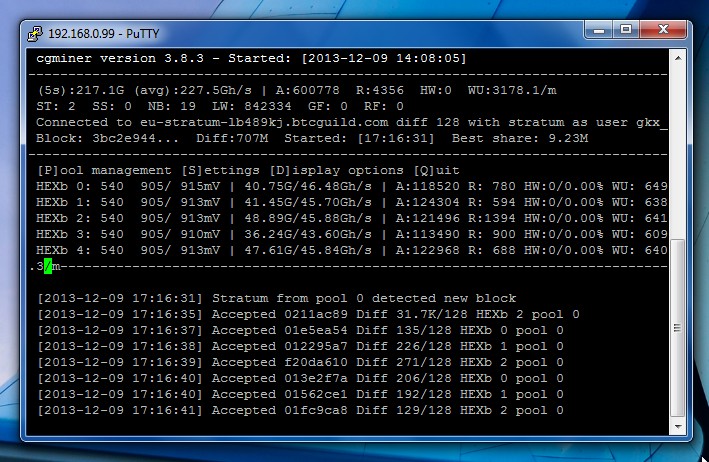Click the PuTTY icon in the title bar
This screenshot has width=709, height=462.
coord(35,34)
